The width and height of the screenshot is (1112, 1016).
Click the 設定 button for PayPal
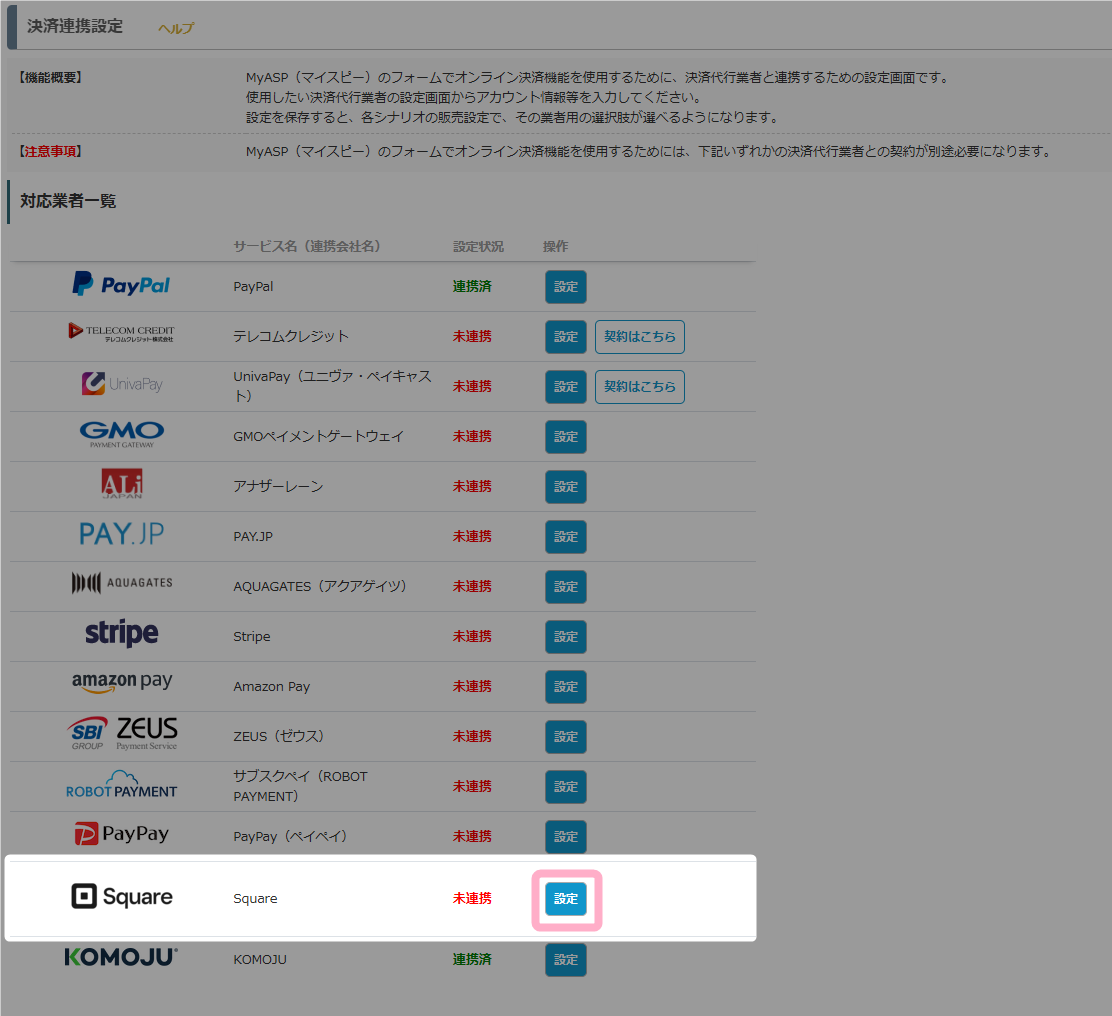566,287
